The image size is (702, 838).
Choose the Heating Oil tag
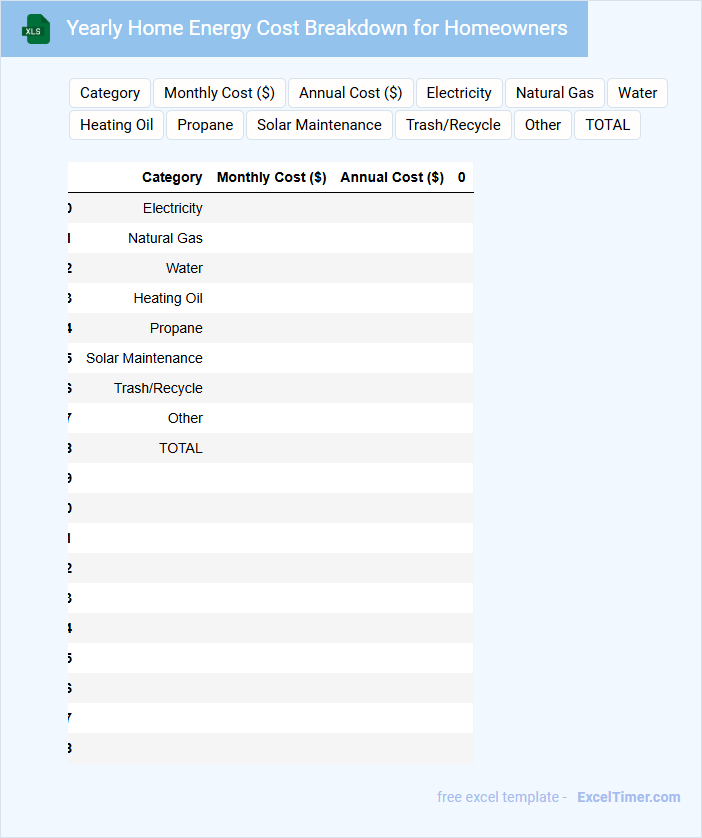pos(116,125)
